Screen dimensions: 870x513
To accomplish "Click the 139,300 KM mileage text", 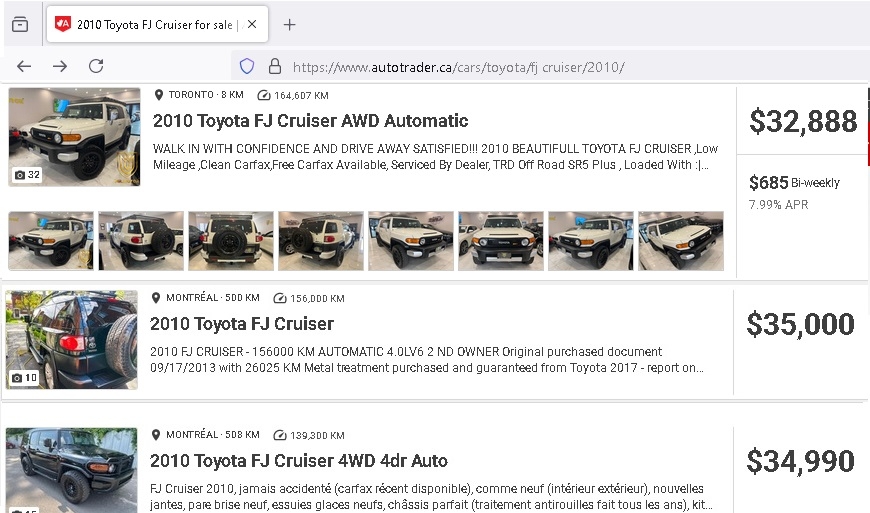I will (317, 435).
